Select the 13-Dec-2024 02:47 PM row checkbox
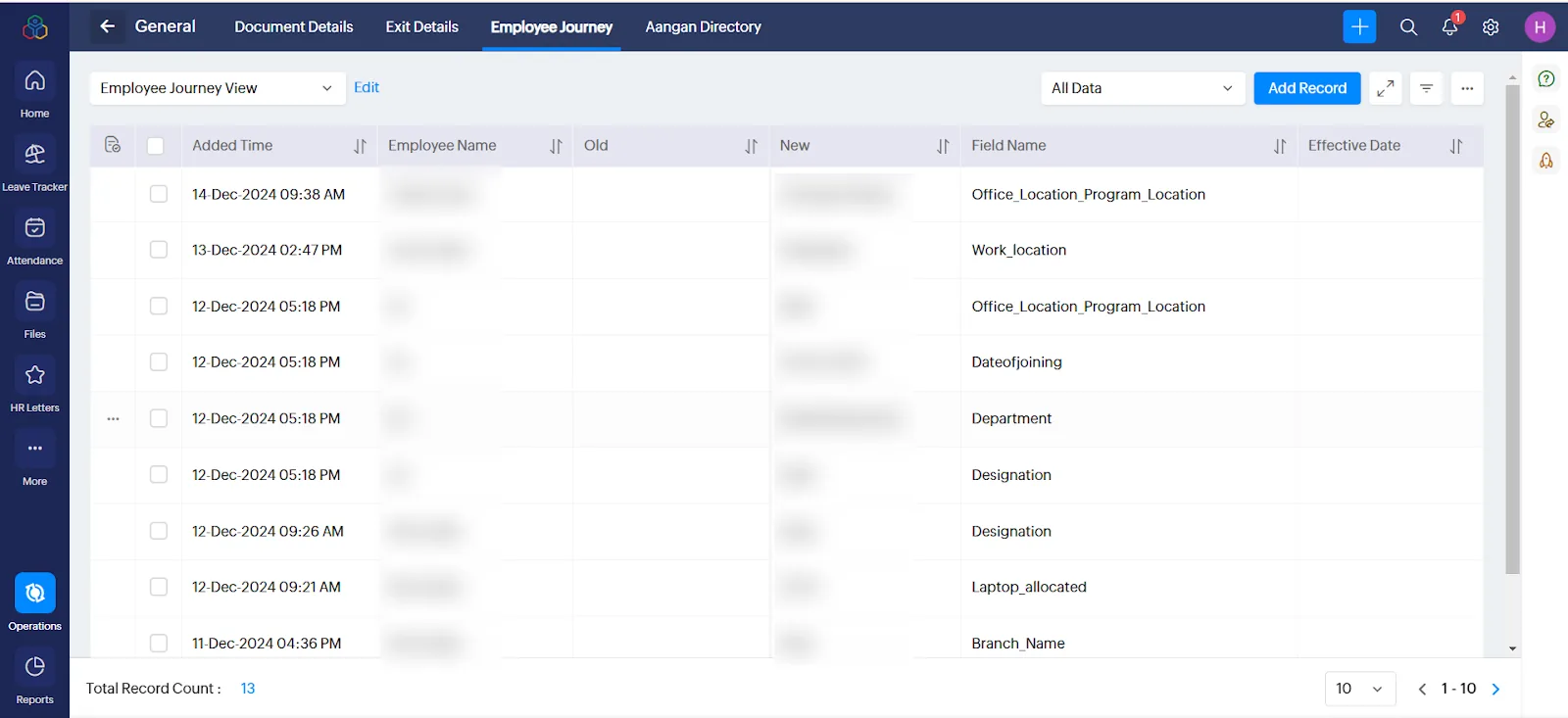This screenshot has width=1568, height=718. tap(159, 250)
